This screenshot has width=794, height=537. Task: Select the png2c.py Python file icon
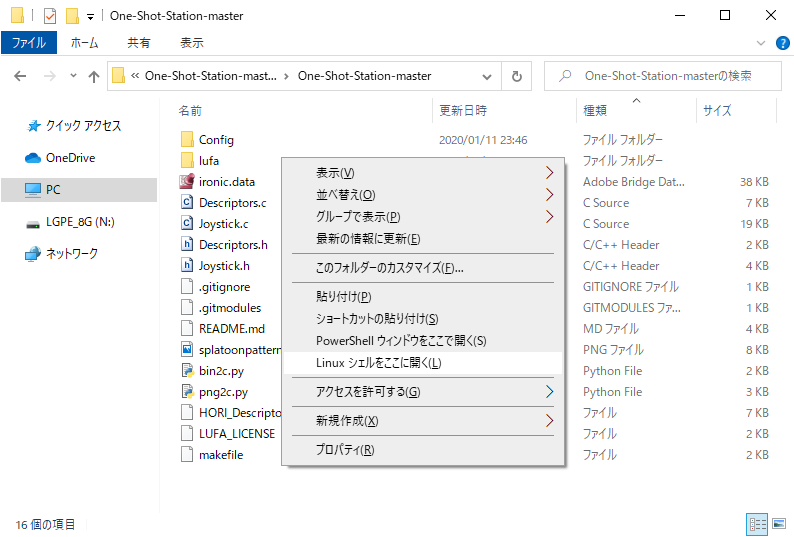(187, 392)
